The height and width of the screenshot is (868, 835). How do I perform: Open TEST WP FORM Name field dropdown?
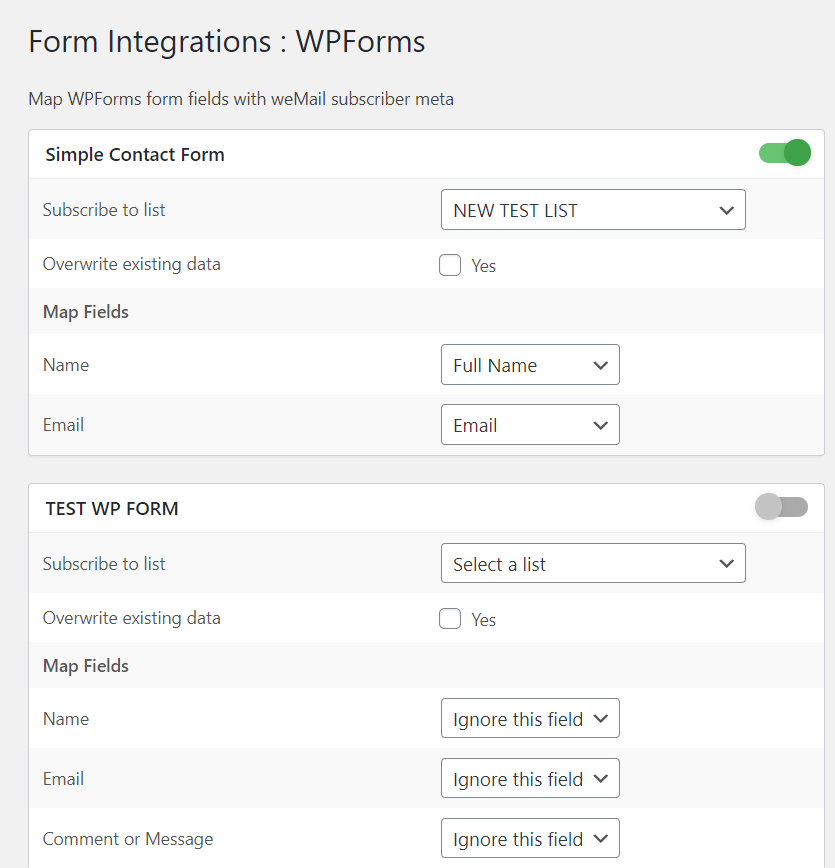coord(530,719)
